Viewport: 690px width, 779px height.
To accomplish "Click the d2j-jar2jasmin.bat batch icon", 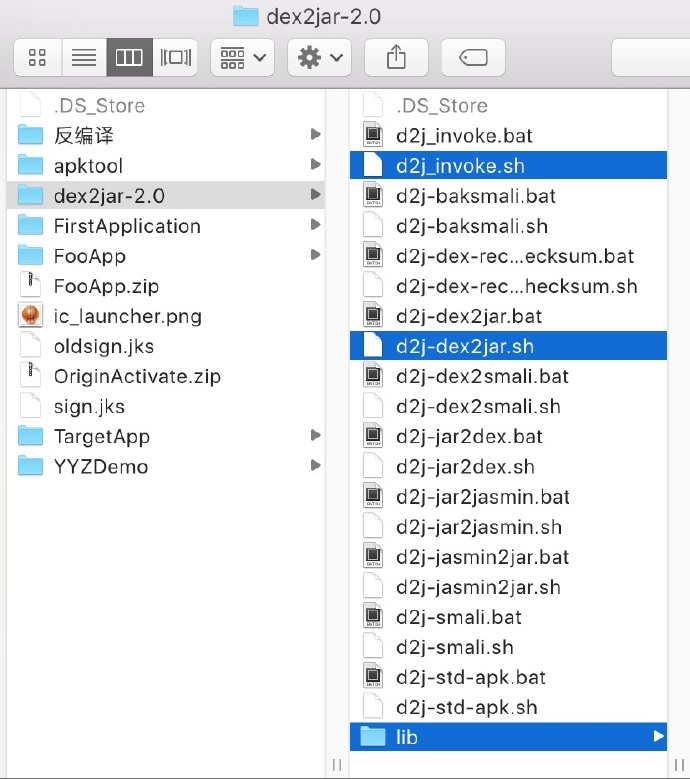I will [x=373, y=496].
